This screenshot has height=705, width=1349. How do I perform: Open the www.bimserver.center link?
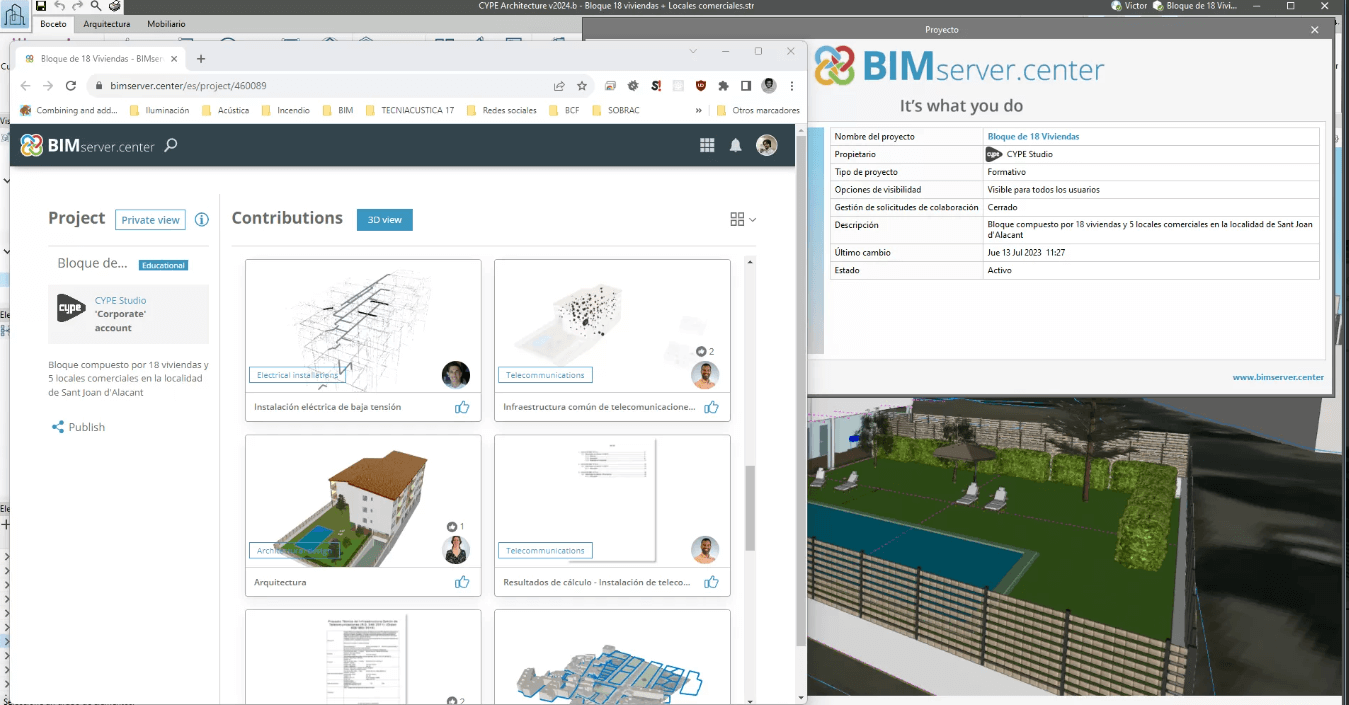[x=1277, y=377]
